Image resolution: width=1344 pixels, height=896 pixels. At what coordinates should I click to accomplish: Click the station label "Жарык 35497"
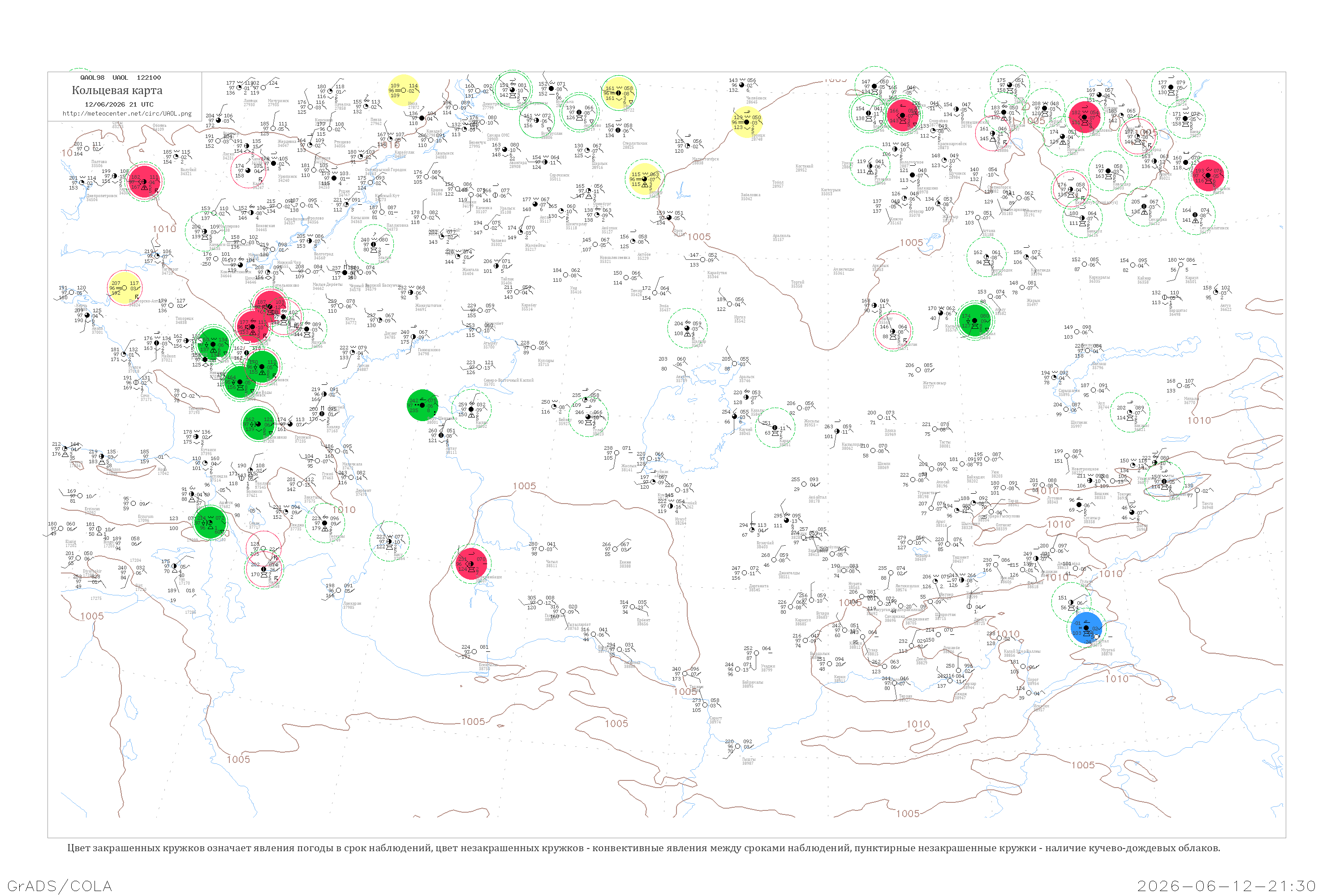pyautogui.click(x=1033, y=302)
